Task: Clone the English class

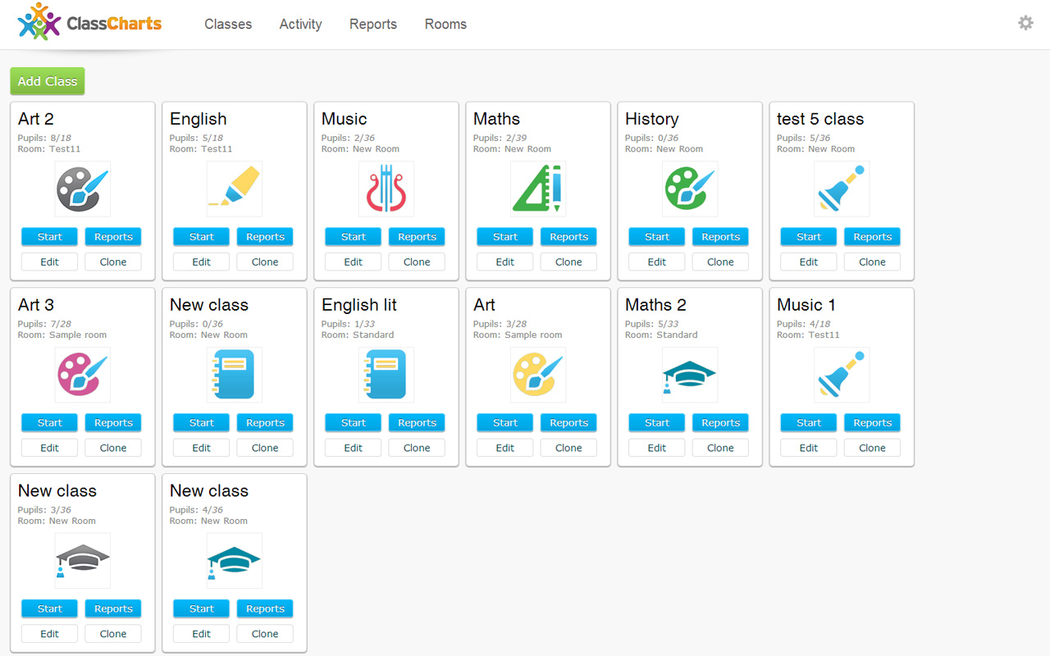Action: [x=265, y=262]
